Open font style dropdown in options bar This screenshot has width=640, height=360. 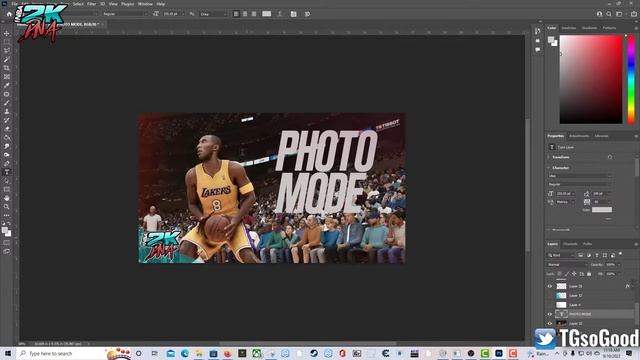pyautogui.click(x=125, y=14)
